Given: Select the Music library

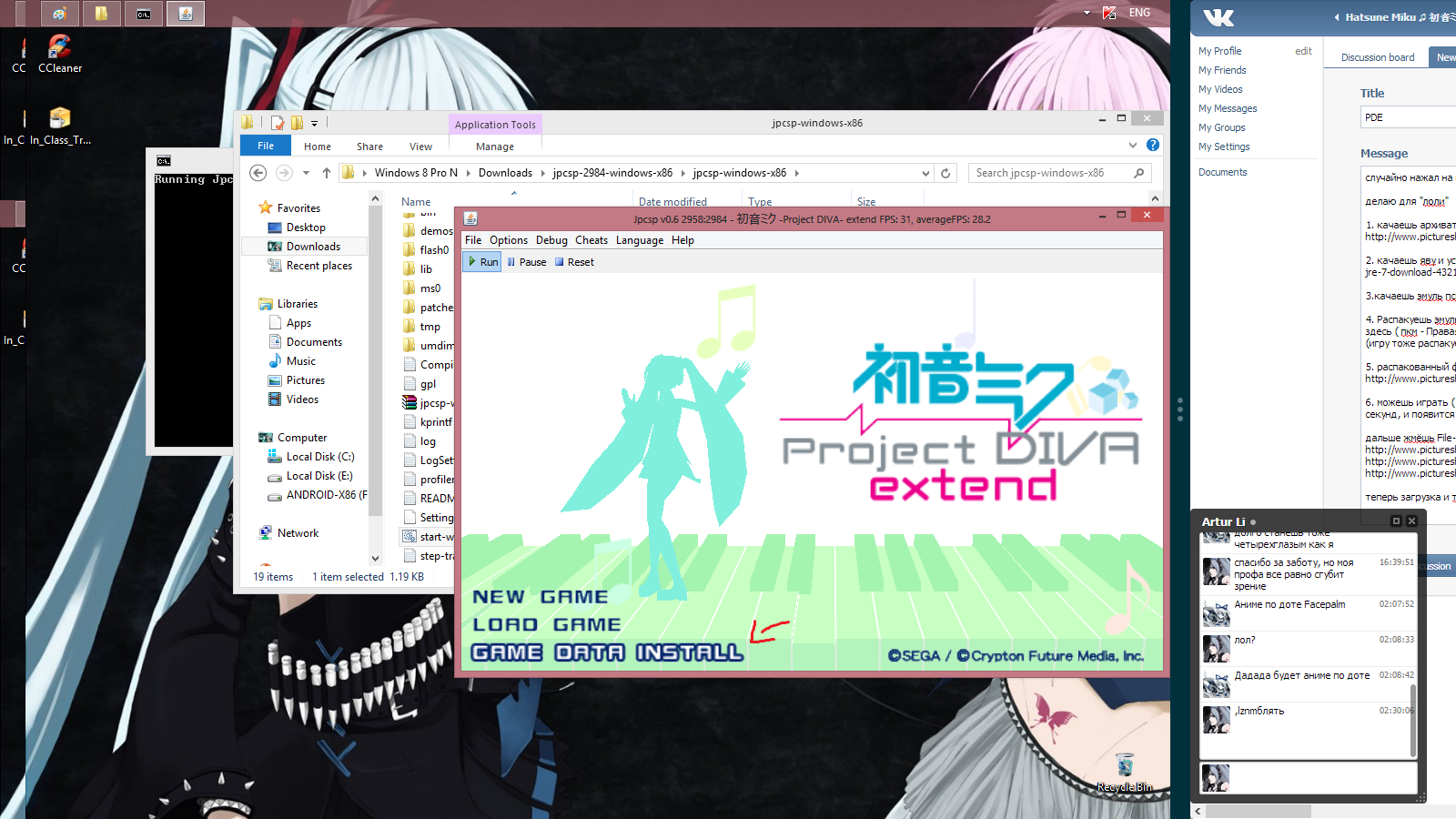Looking at the screenshot, I should [x=301, y=361].
